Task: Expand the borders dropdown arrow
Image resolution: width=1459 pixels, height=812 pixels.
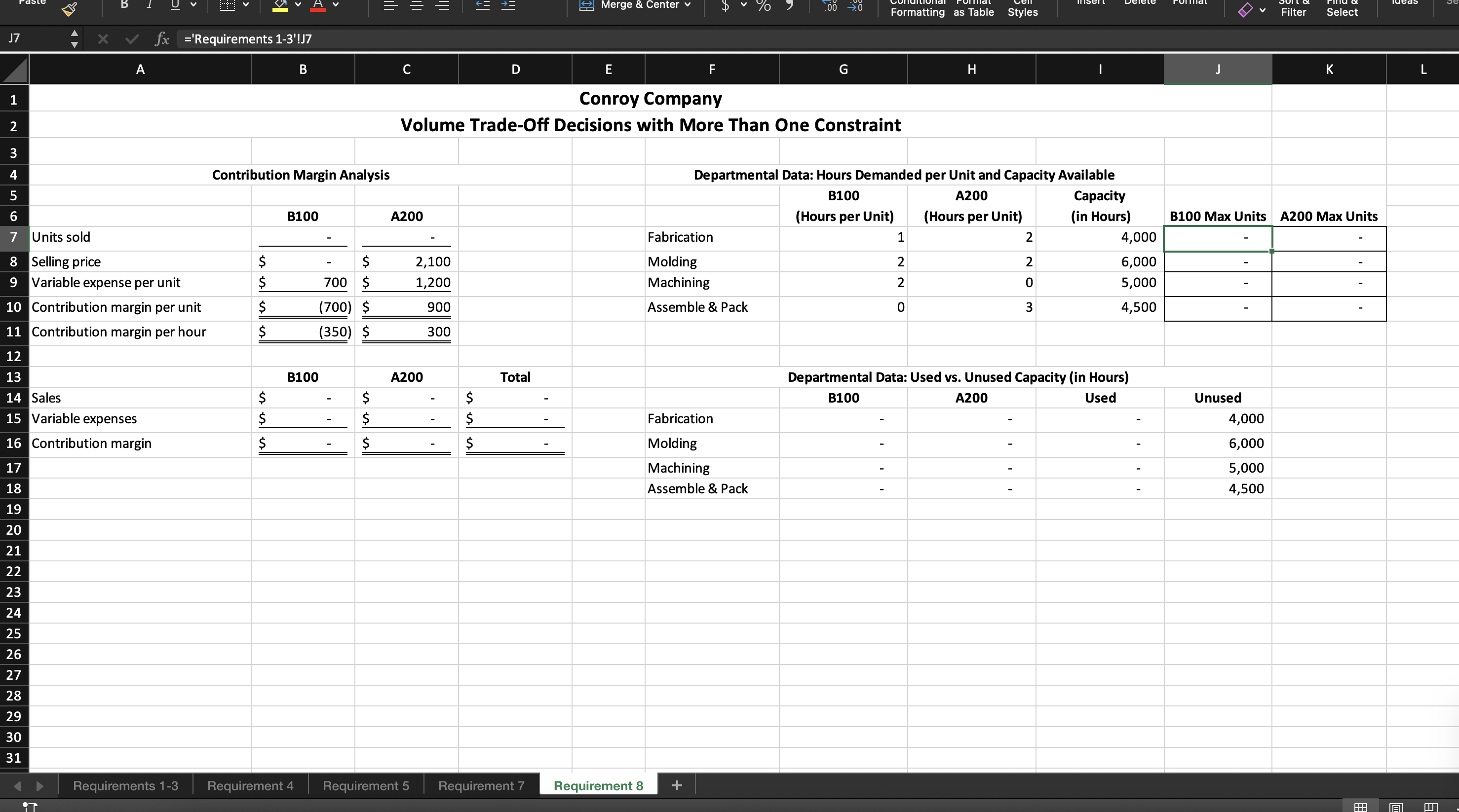Action: tap(246, 5)
